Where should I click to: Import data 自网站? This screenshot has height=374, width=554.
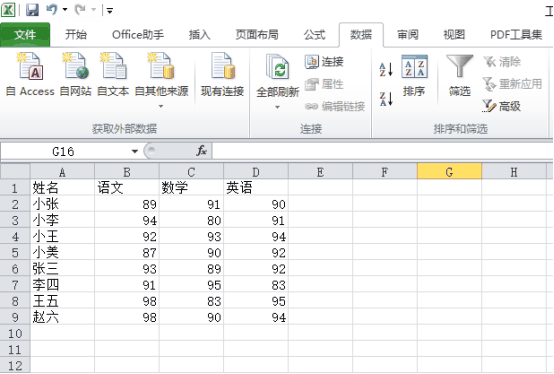(x=75, y=75)
